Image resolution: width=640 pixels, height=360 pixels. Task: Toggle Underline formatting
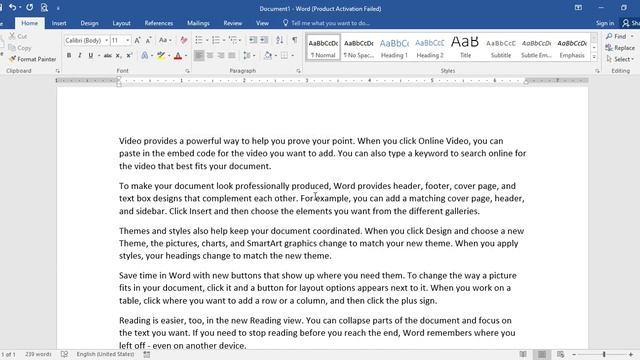(90, 56)
